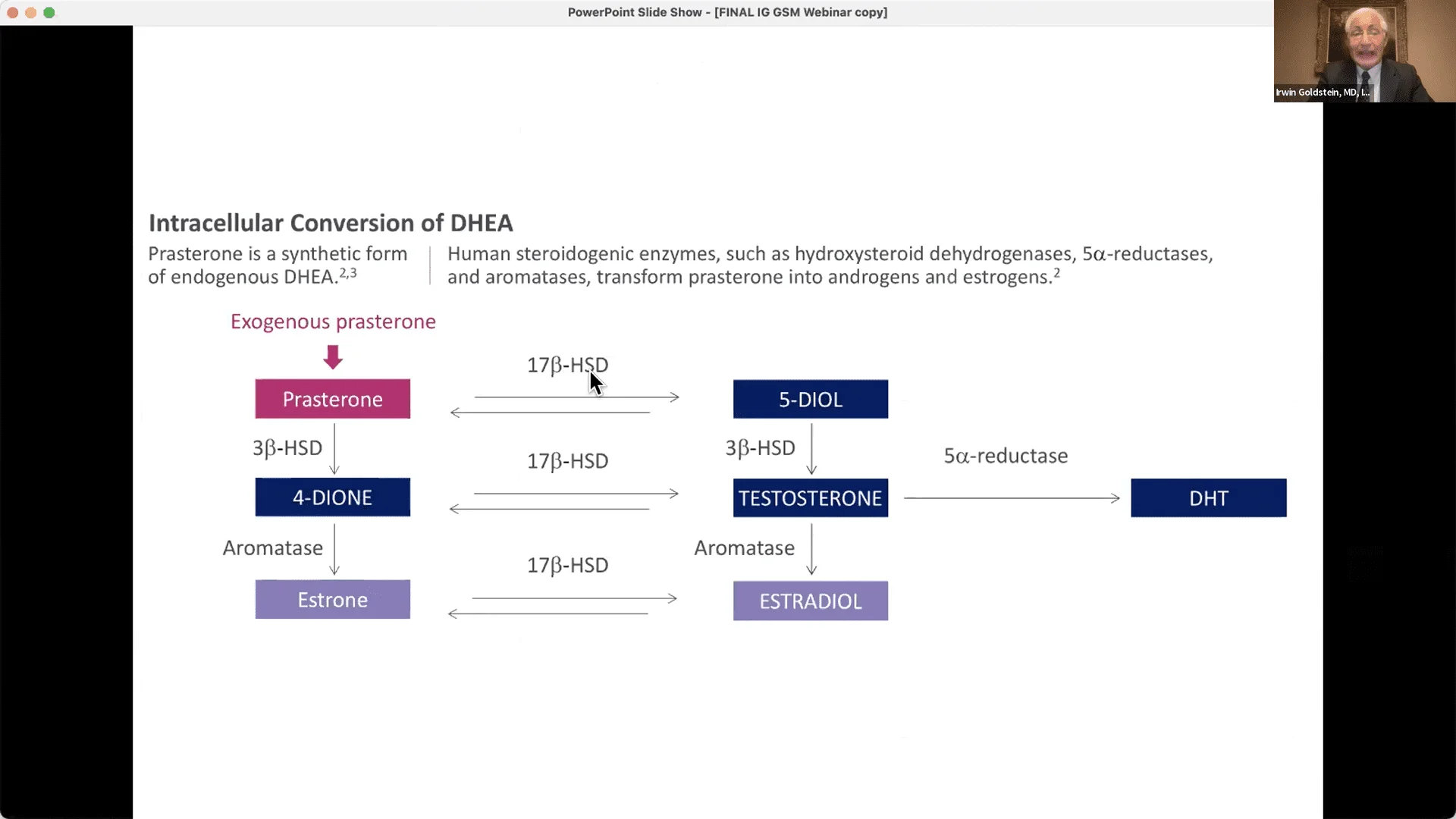This screenshot has height=819, width=1456.
Task: Click the pink Prasterone box
Action: pyautogui.click(x=333, y=399)
